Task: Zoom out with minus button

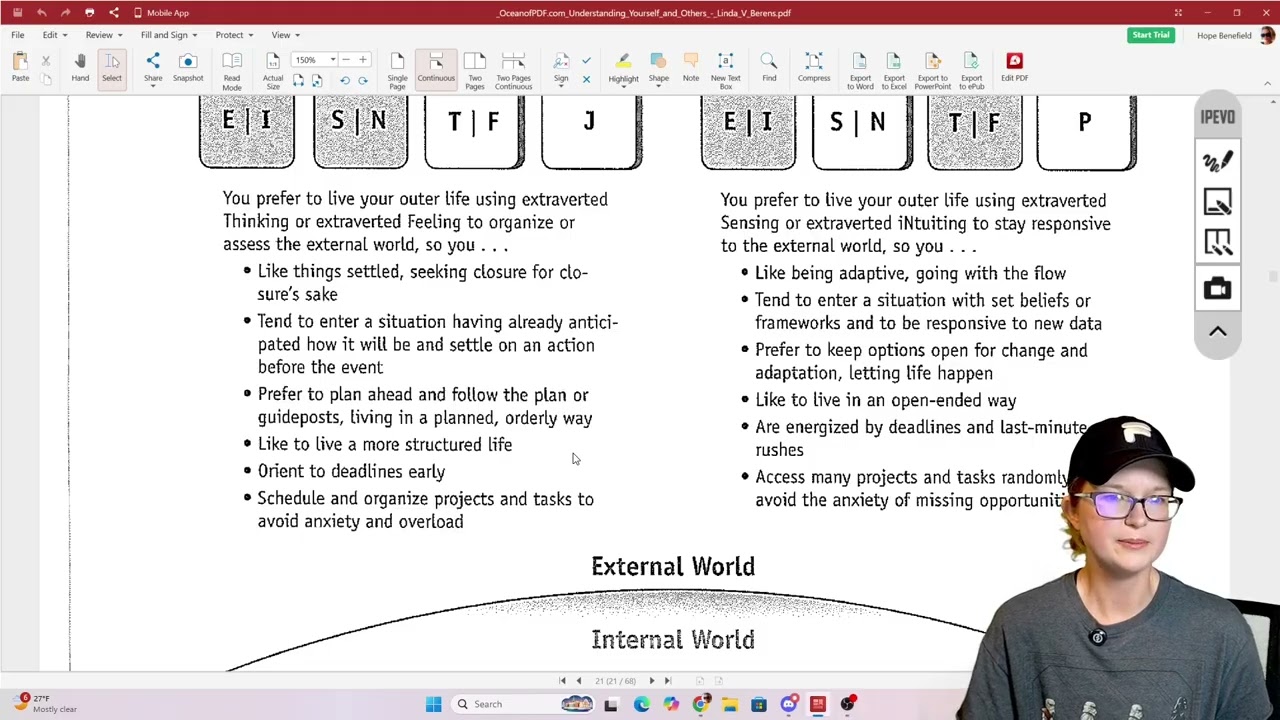Action: 345,60
